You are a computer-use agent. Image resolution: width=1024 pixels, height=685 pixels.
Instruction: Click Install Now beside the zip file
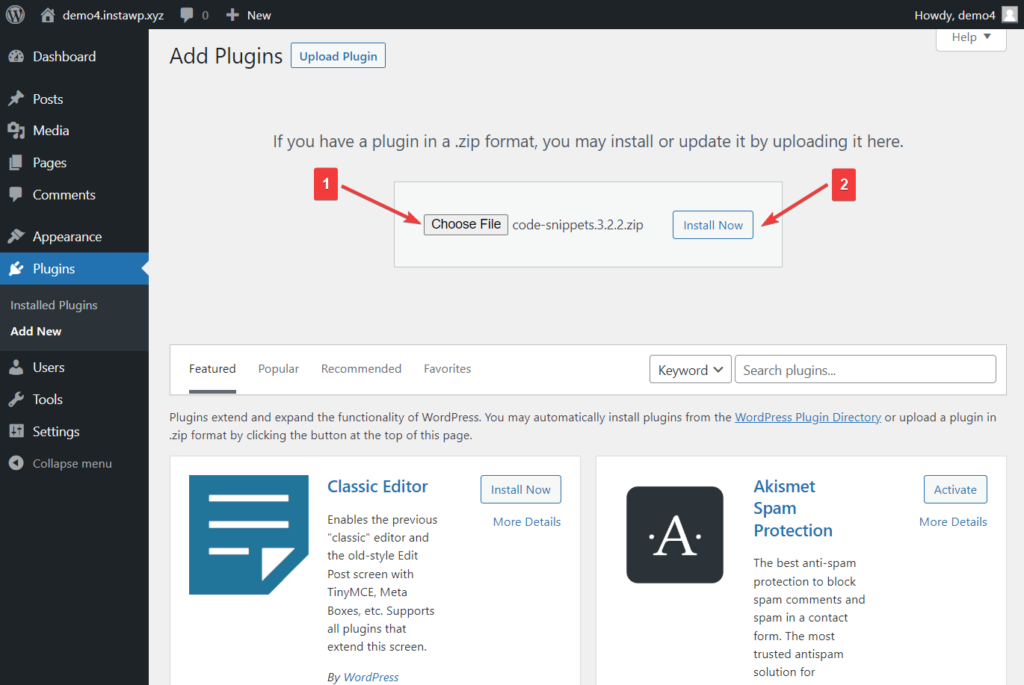713,225
